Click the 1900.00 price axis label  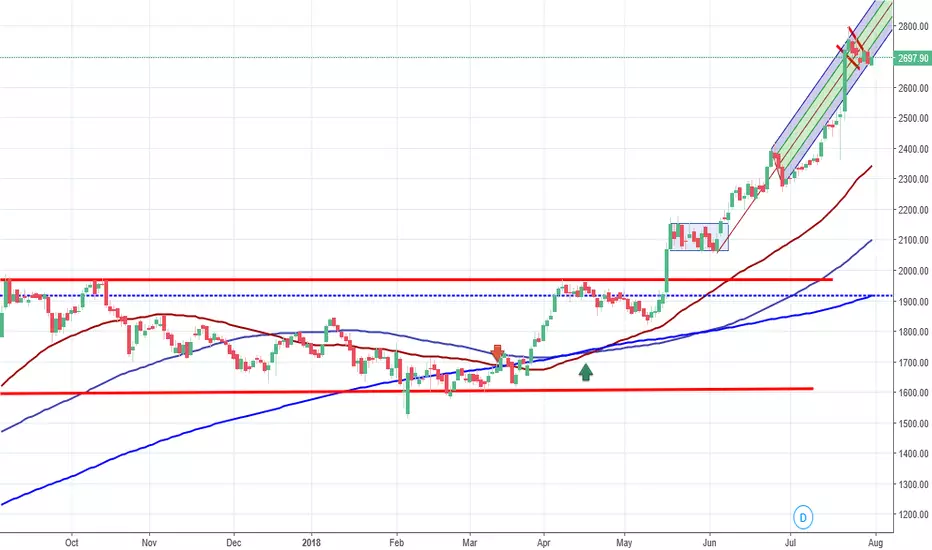click(x=913, y=301)
